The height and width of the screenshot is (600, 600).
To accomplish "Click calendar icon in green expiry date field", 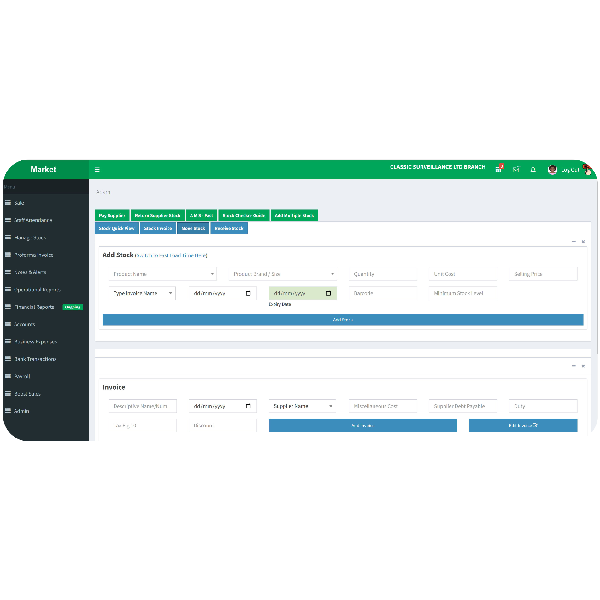I will tap(328, 293).
